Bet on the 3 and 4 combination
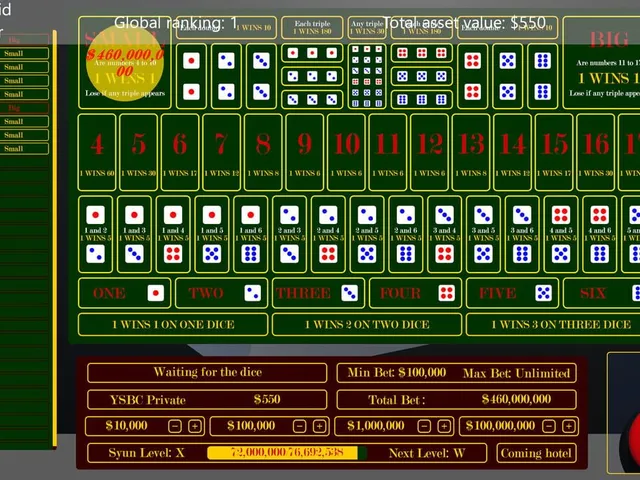The image size is (640, 480). tap(444, 234)
